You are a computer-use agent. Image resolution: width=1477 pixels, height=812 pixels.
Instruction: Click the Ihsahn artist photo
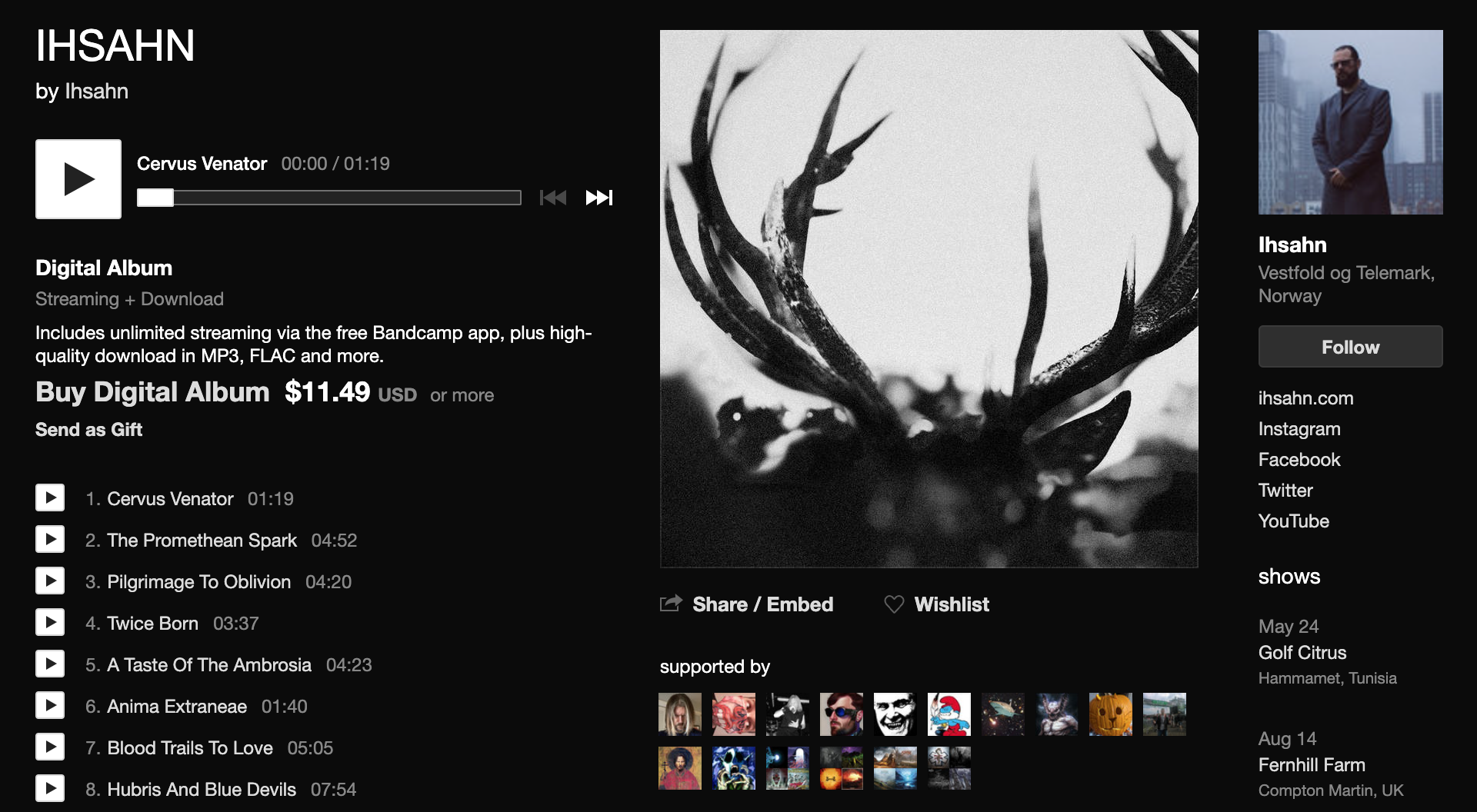tap(1350, 122)
